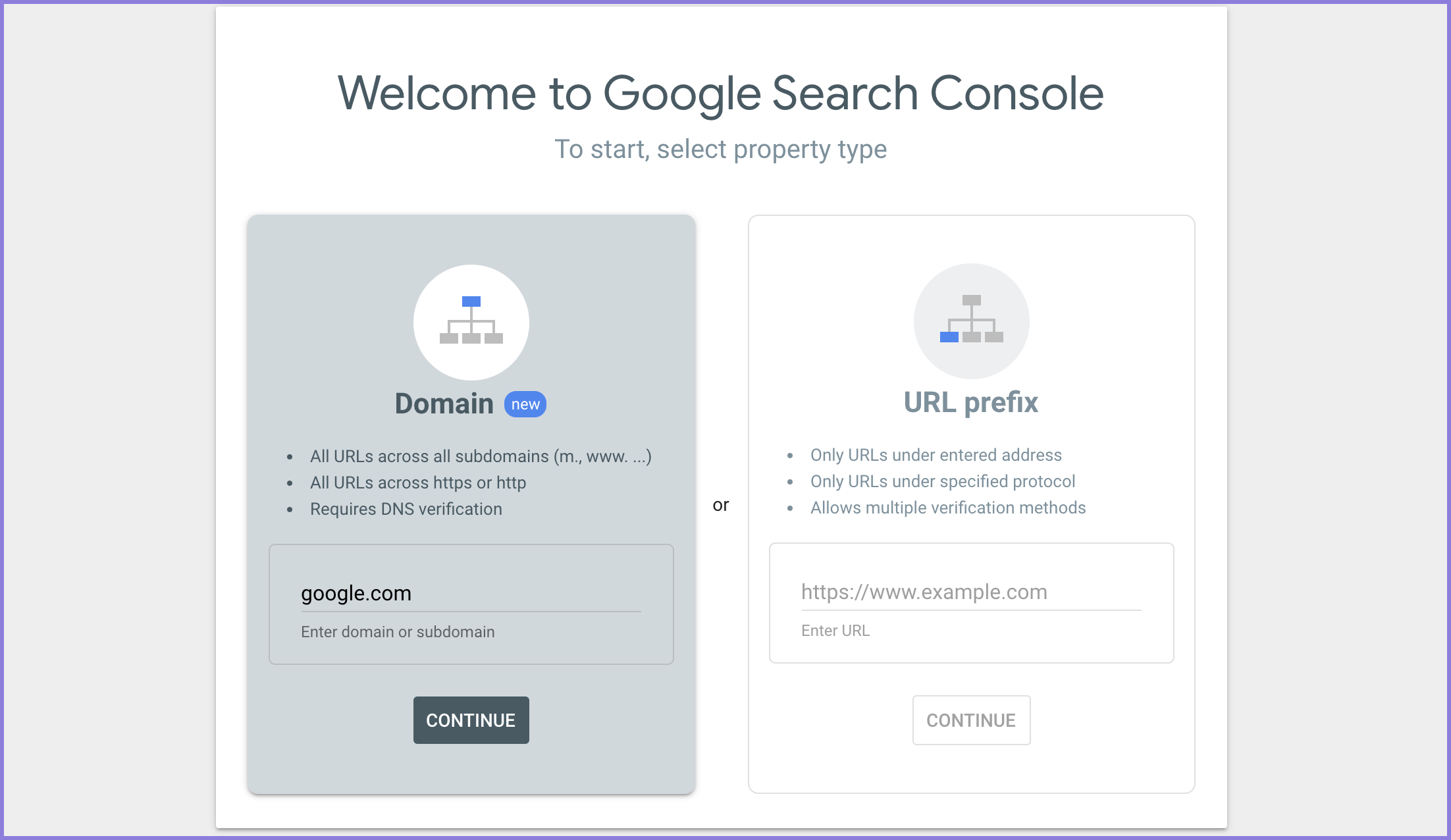
Task: Click the gray circle icon in URL prefix card
Action: point(971,321)
